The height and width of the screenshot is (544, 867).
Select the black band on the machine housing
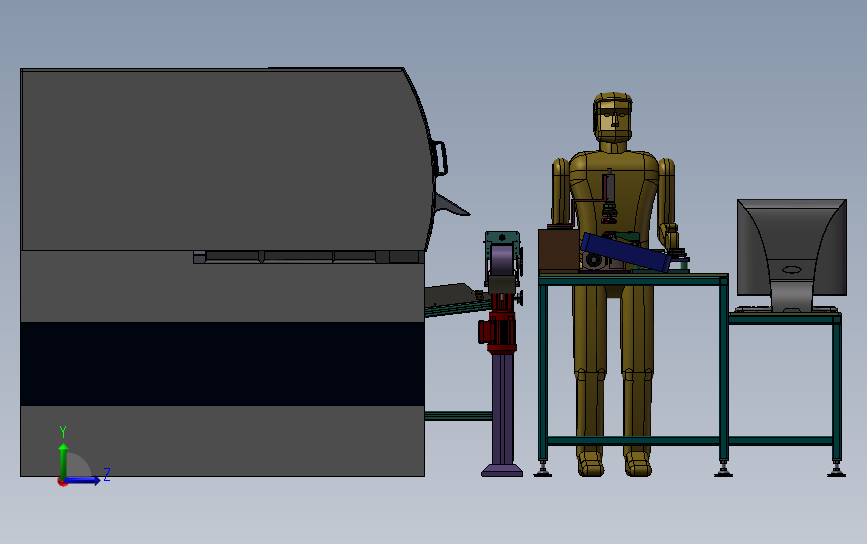[222, 364]
